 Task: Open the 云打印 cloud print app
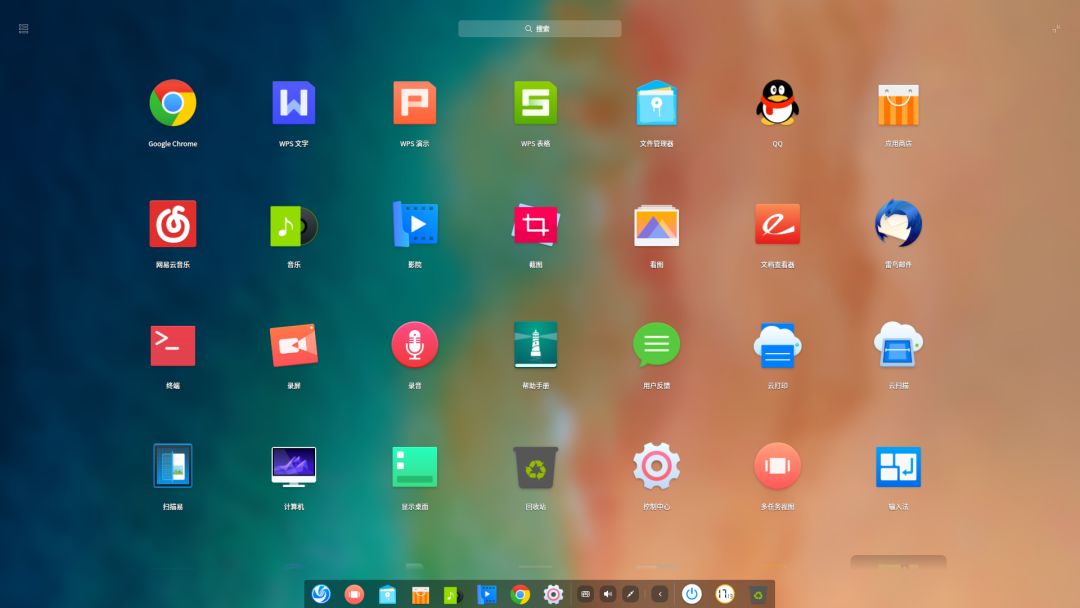pyautogui.click(x=778, y=345)
